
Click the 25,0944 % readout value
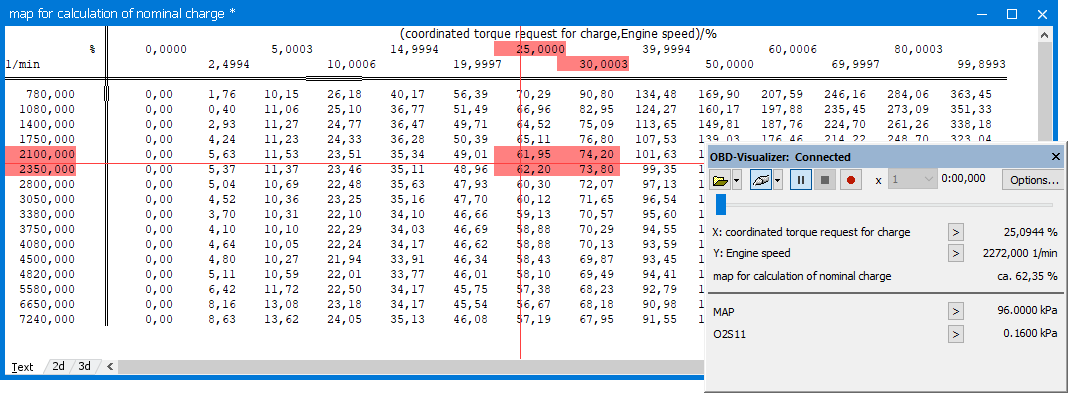point(1031,232)
